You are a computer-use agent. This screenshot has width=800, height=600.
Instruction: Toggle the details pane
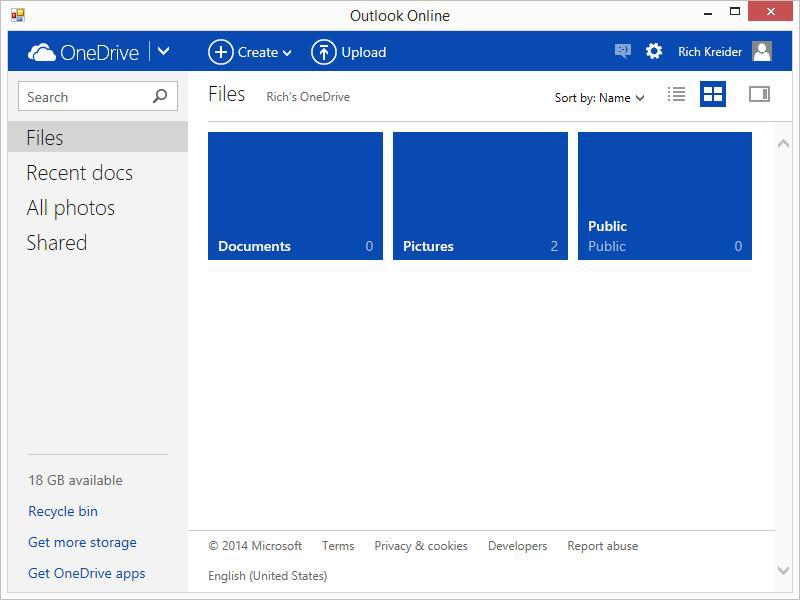pyautogui.click(x=759, y=94)
